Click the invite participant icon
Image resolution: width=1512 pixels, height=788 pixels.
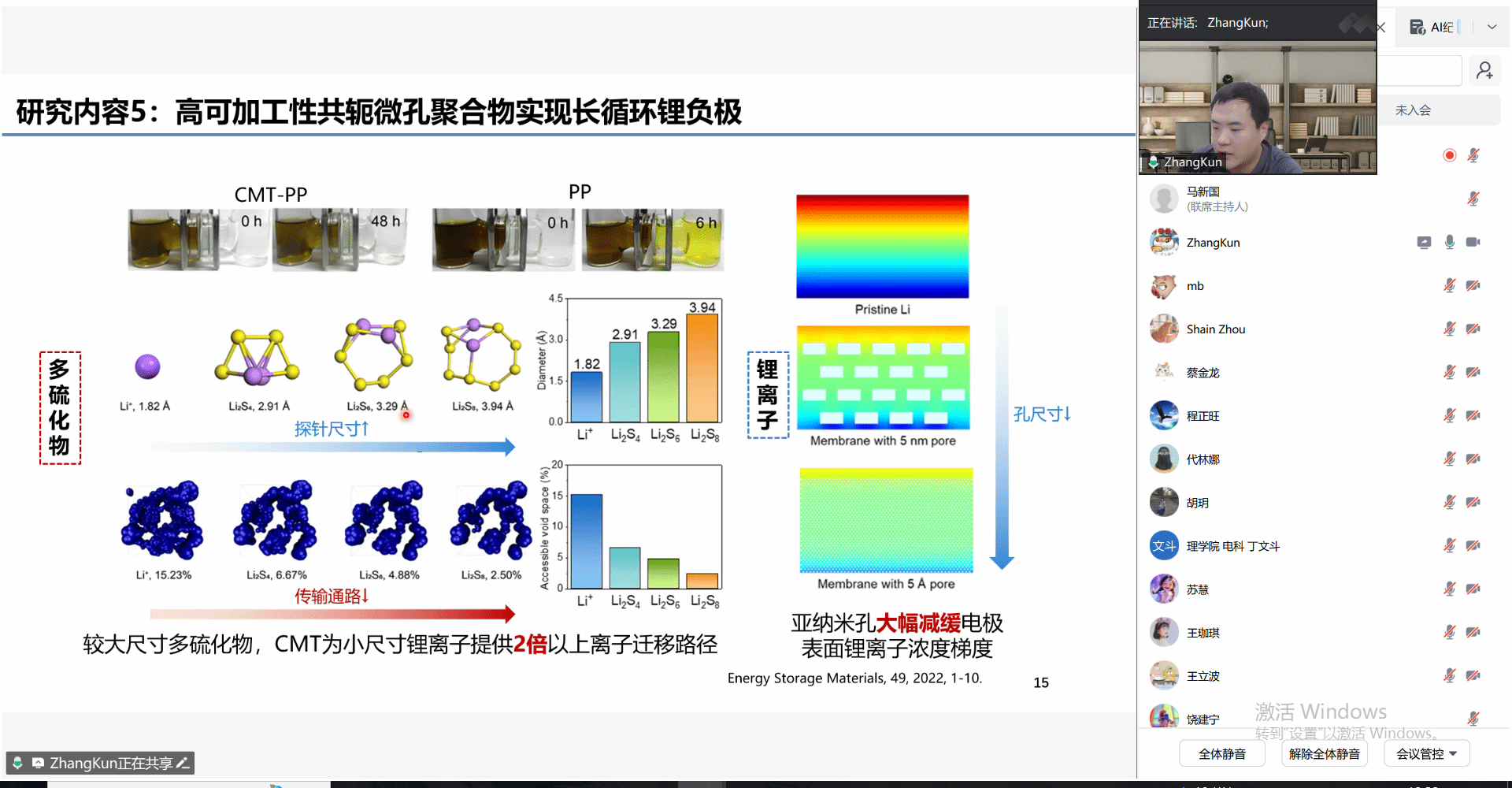(1484, 71)
